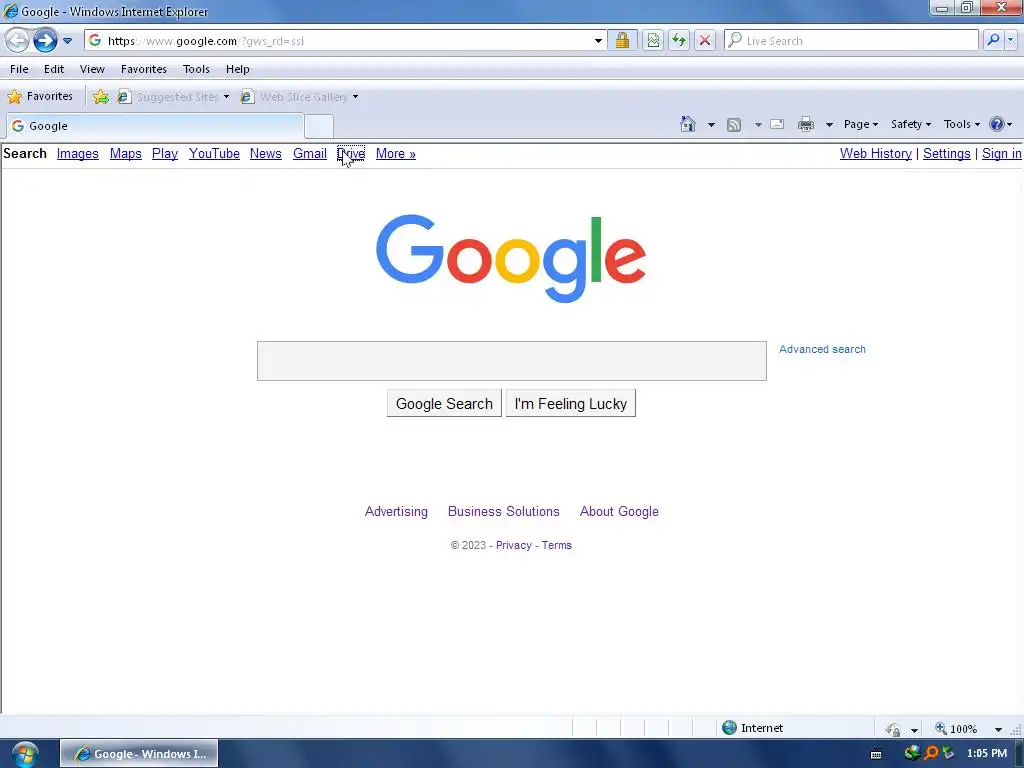Open the Safety command bar menu
The image size is (1024, 768).
click(x=911, y=124)
